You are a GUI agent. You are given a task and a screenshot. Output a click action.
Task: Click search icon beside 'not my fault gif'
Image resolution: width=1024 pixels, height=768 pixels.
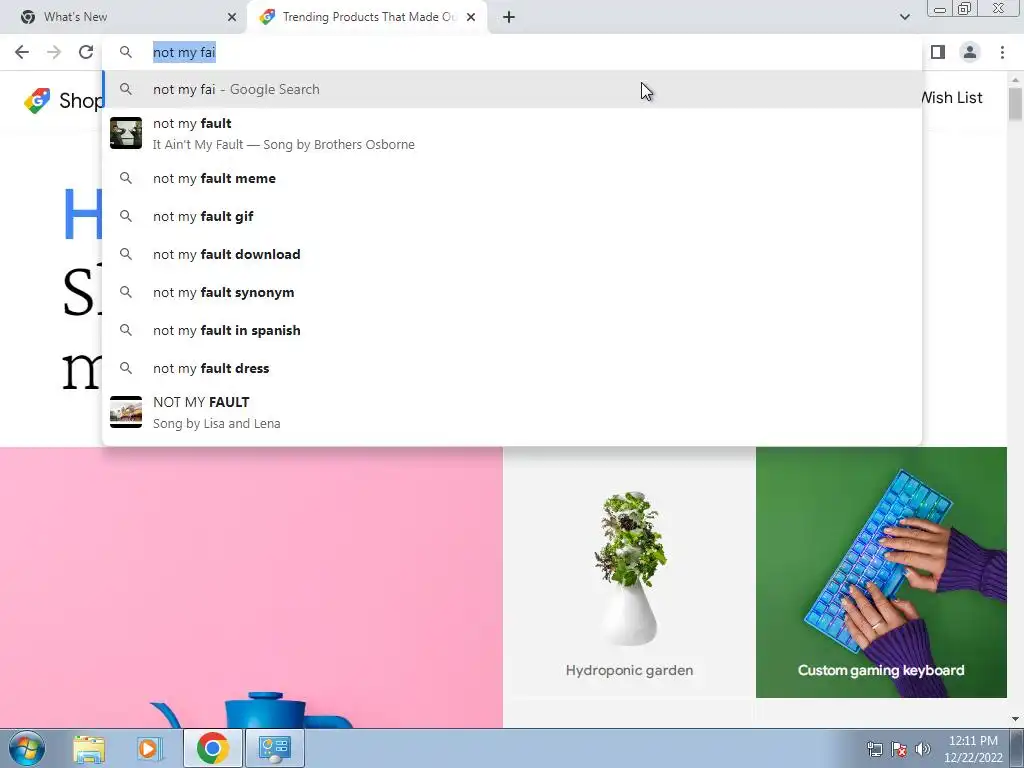point(126,216)
